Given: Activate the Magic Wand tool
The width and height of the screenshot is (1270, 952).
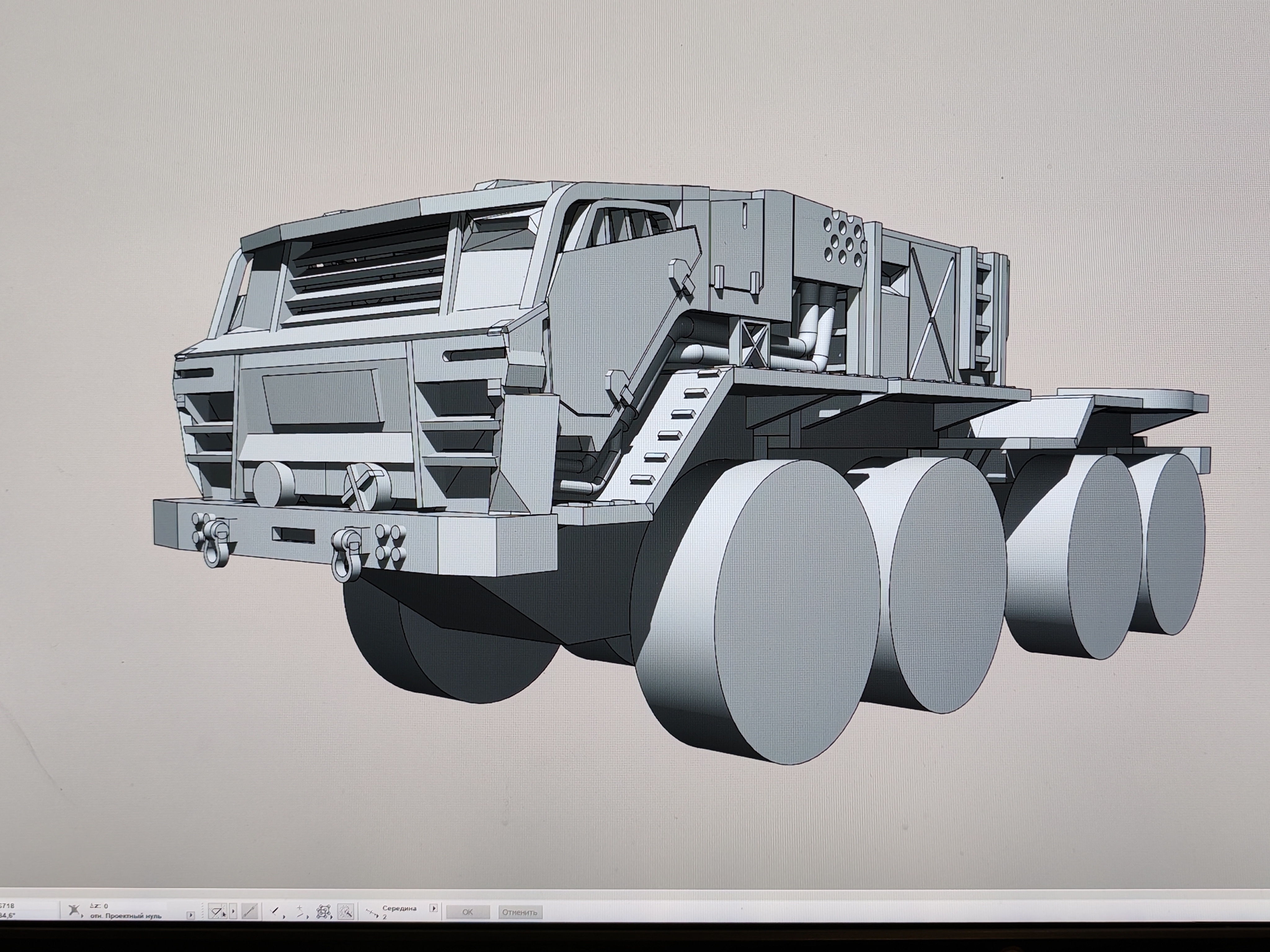Looking at the screenshot, I should (346, 912).
